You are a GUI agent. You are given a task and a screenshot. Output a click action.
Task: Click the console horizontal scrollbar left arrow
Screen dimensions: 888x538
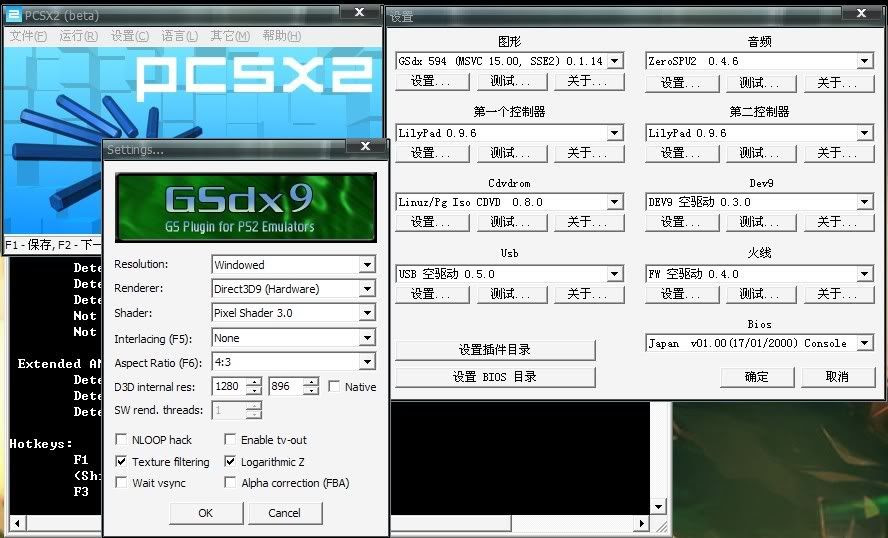[18, 523]
